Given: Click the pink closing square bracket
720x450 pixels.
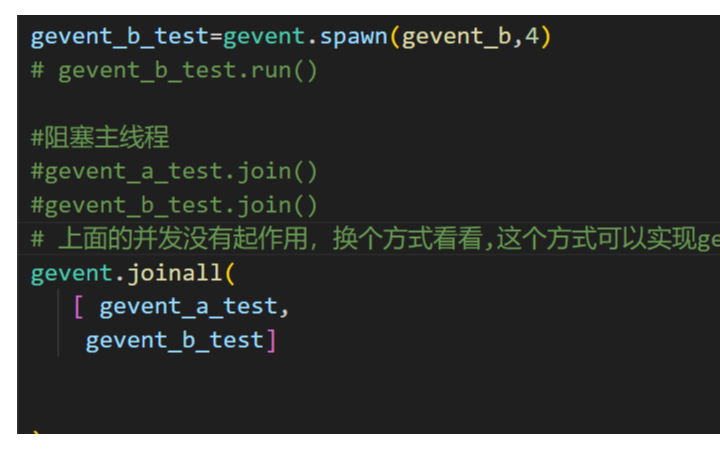Looking at the screenshot, I should [271, 341].
